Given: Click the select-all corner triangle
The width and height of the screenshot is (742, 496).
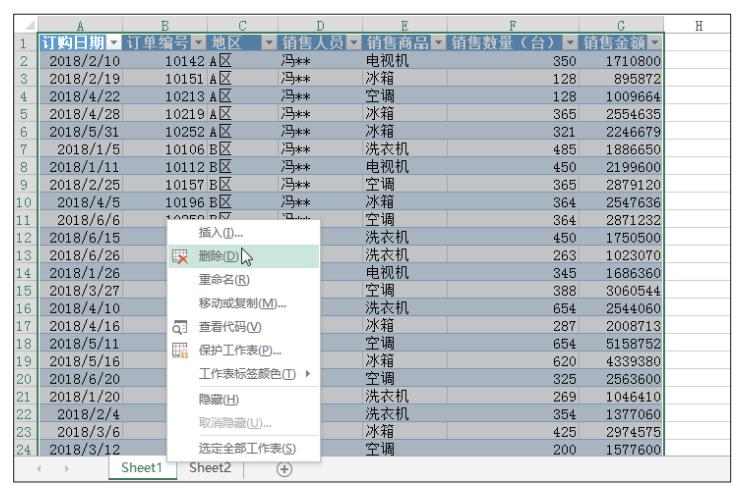Looking at the screenshot, I should (x=30, y=25).
